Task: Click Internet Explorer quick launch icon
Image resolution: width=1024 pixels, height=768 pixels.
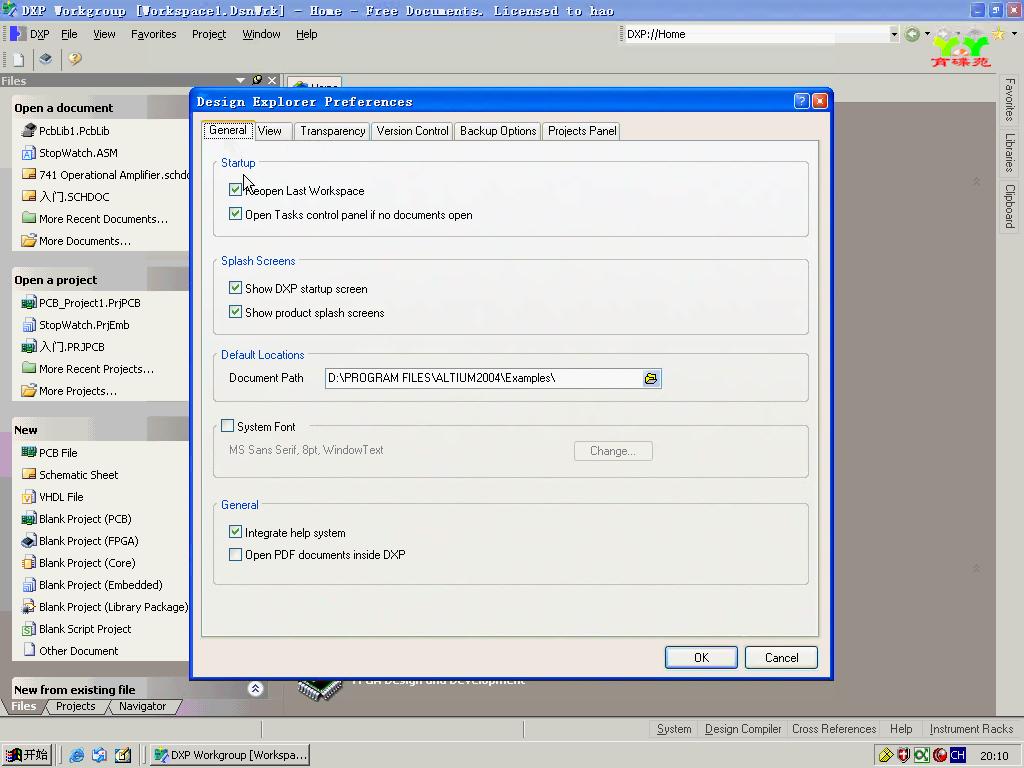Action: point(76,755)
